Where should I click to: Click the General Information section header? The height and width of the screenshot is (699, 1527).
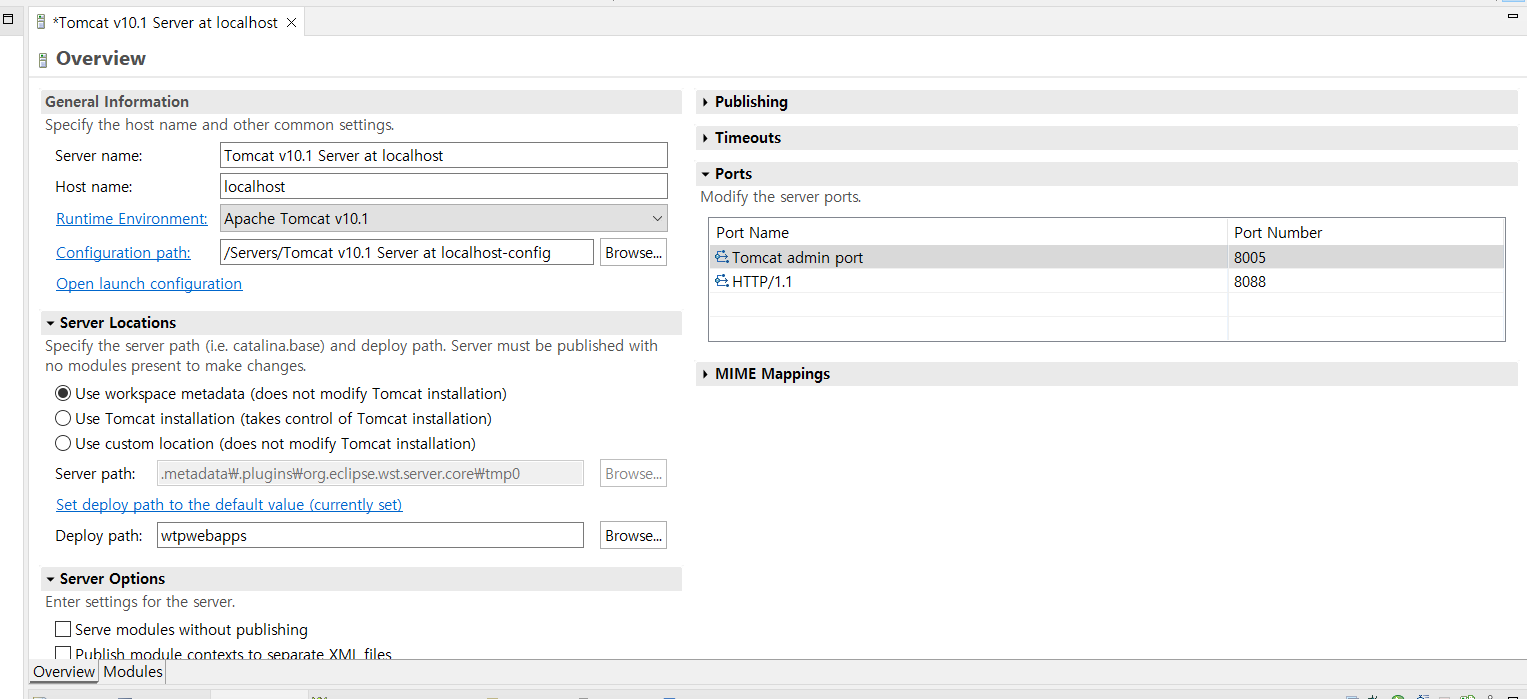tap(361, 102)
